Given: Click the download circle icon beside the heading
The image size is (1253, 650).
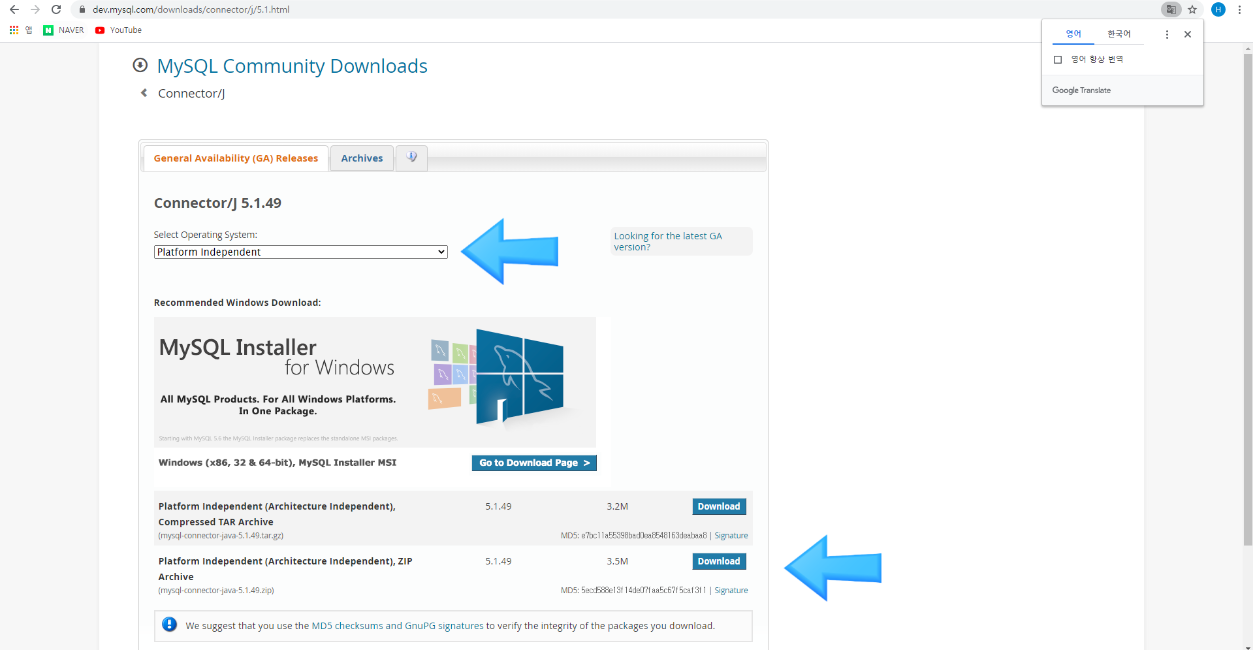Looking at the screenshot, I should click(140, 66).
